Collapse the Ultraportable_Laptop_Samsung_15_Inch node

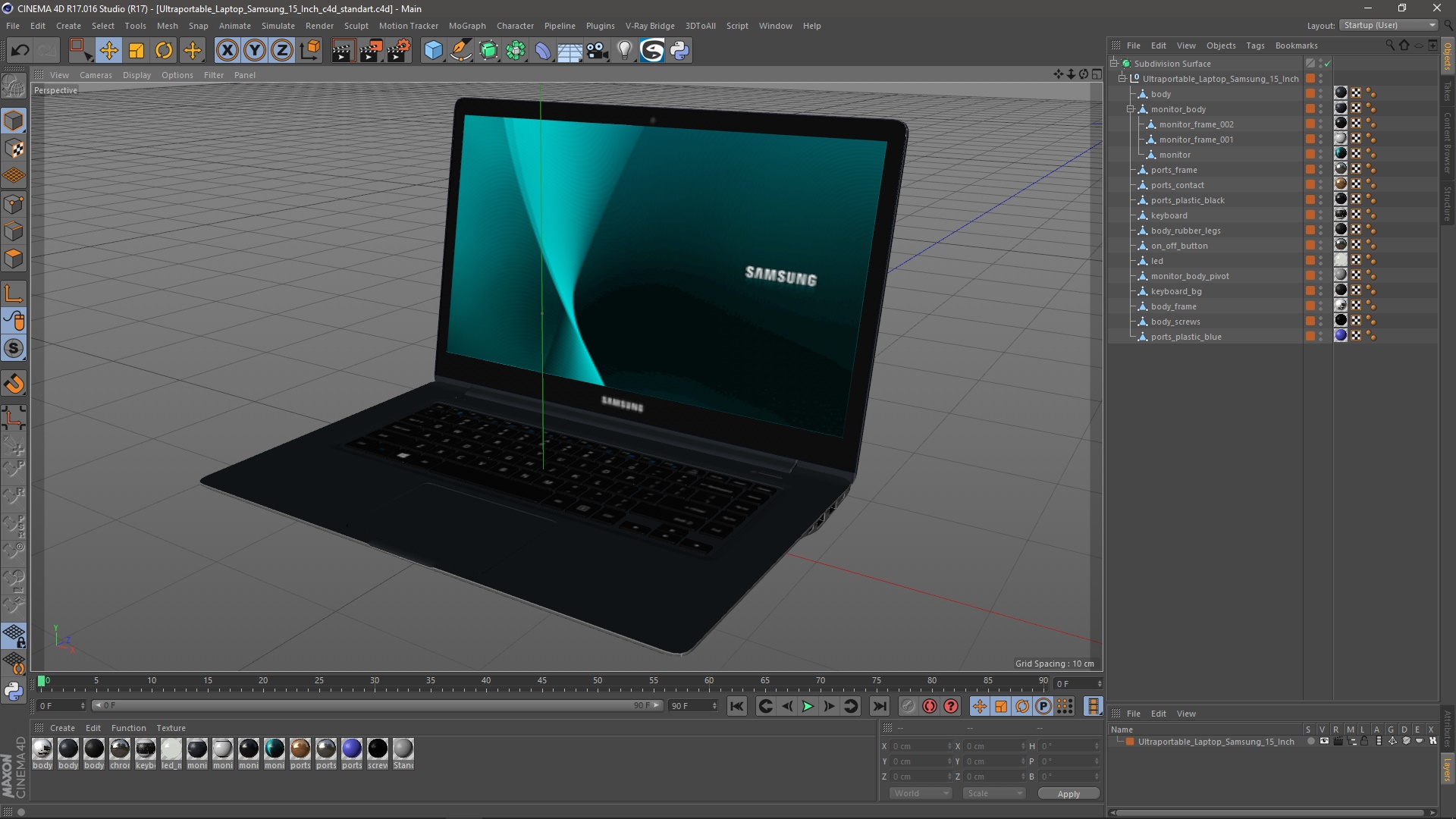pos(1122,79)
